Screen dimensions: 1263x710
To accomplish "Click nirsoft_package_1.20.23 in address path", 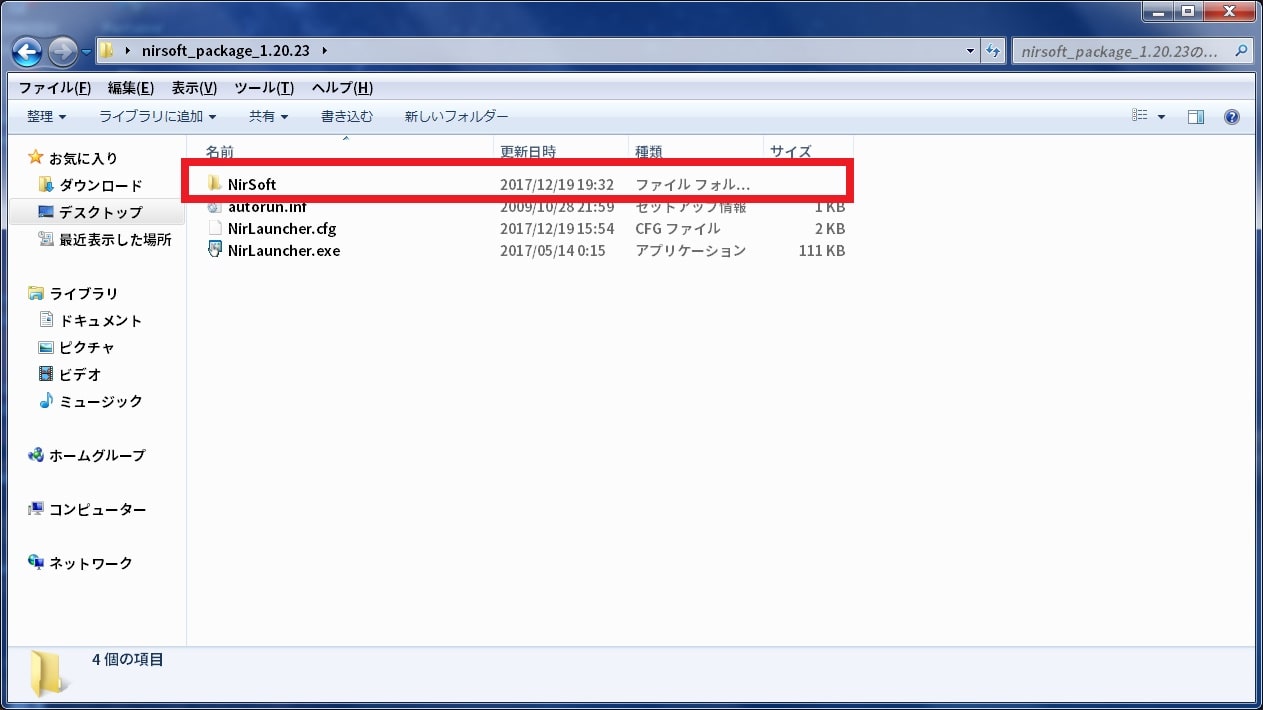I will tap(228, 51).
